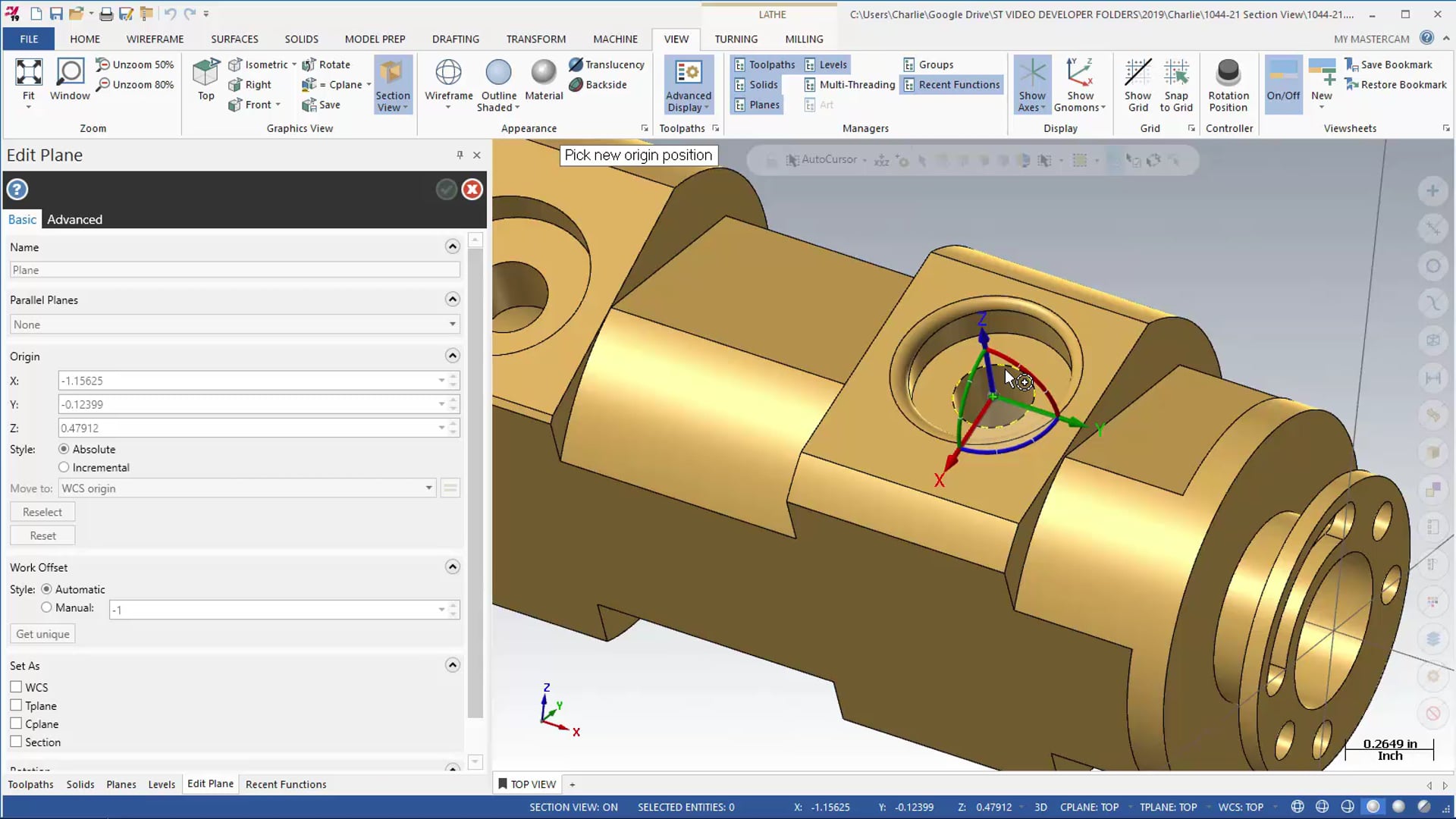Select the Absolute radio button
Screen dimensions: 1456x819
(64, 449)
